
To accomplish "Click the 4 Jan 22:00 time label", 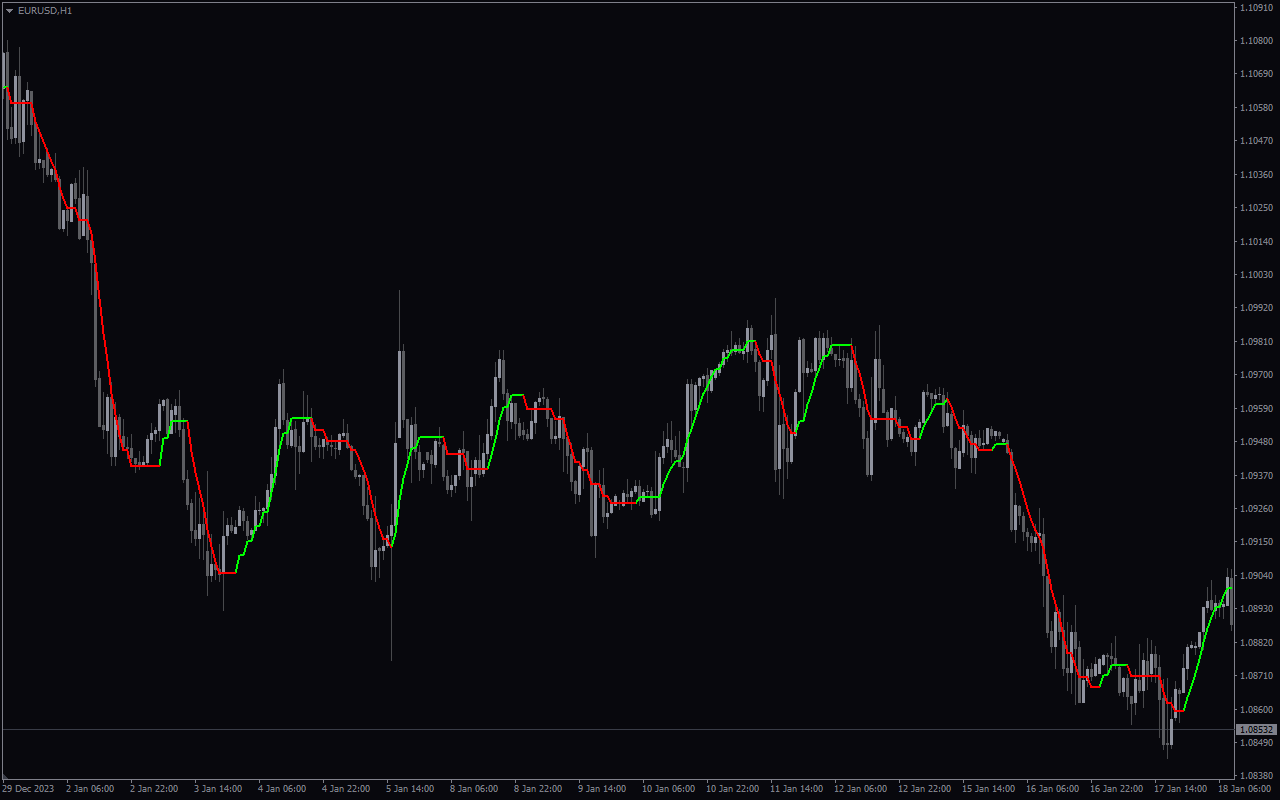I will pyautogui.click(x=346, y=789).
